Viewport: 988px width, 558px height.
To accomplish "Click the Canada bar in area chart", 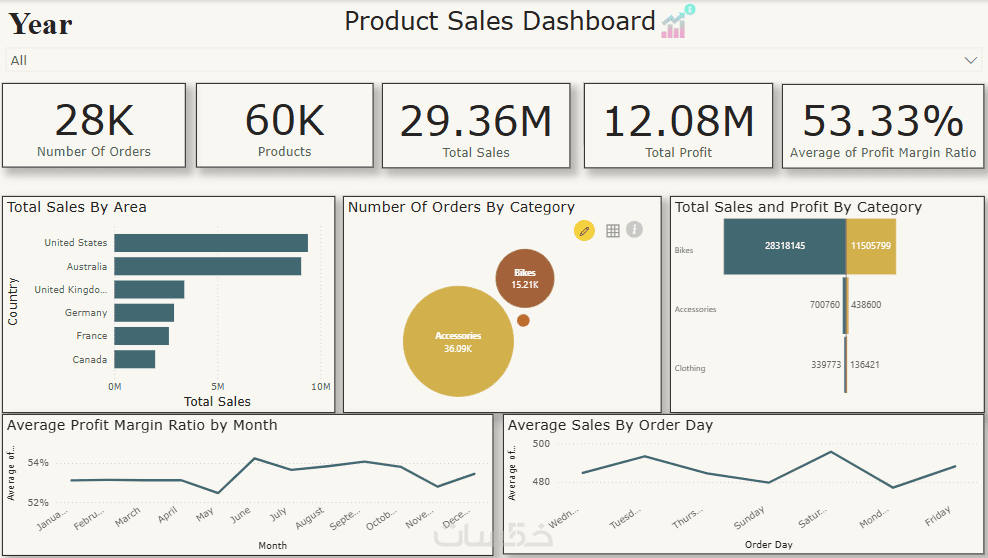I will tap(134, 359).
